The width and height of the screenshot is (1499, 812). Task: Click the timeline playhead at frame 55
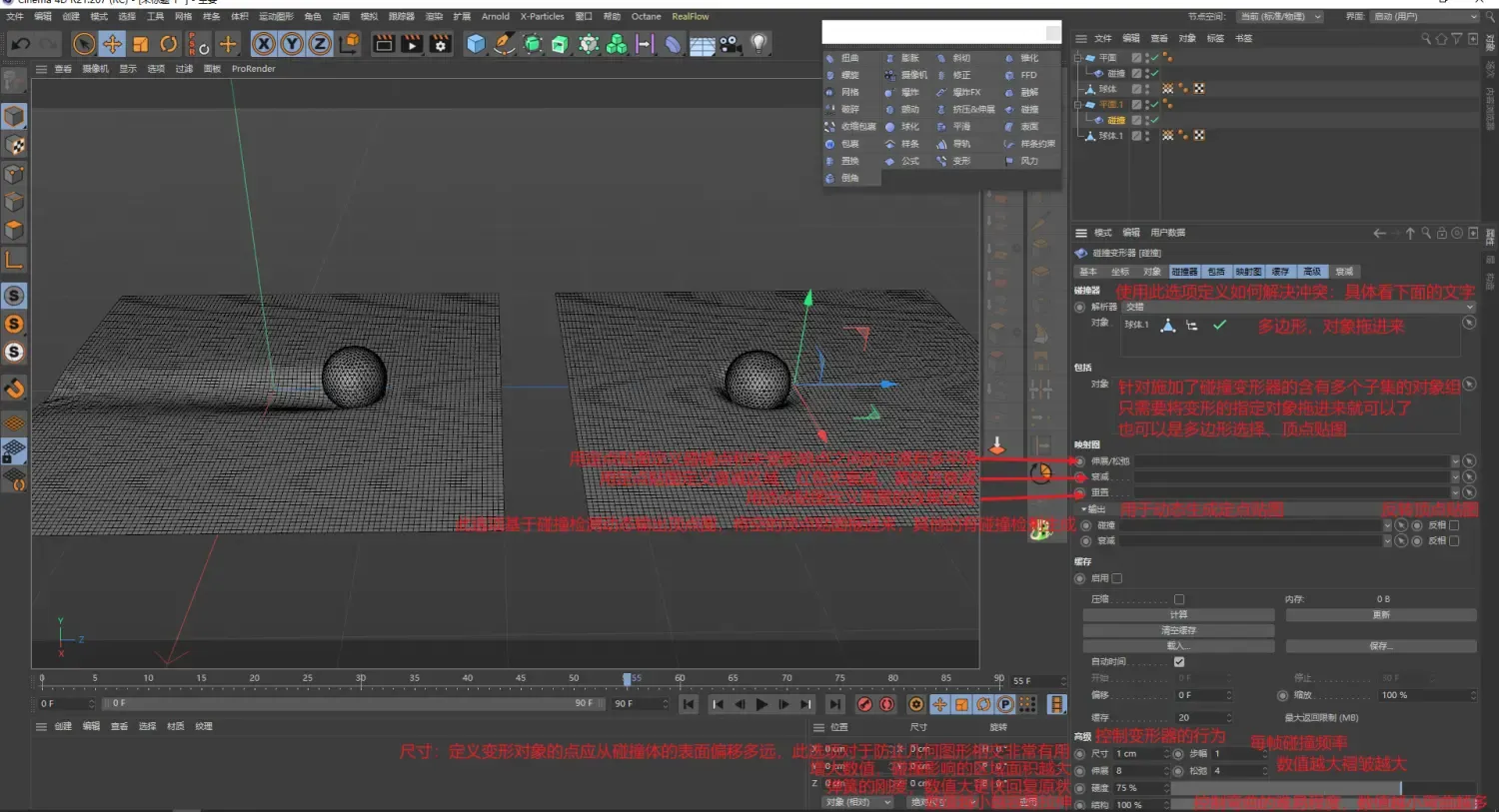point(628,679)
